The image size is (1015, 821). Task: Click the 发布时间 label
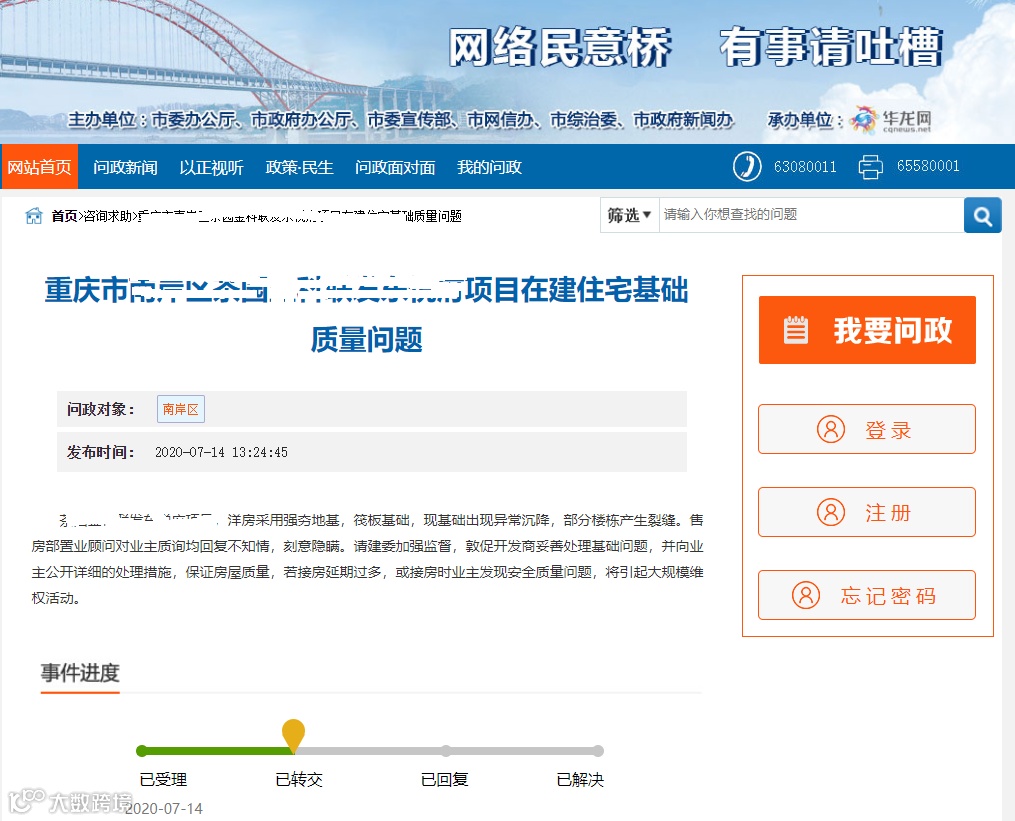(x=101, y=452)
